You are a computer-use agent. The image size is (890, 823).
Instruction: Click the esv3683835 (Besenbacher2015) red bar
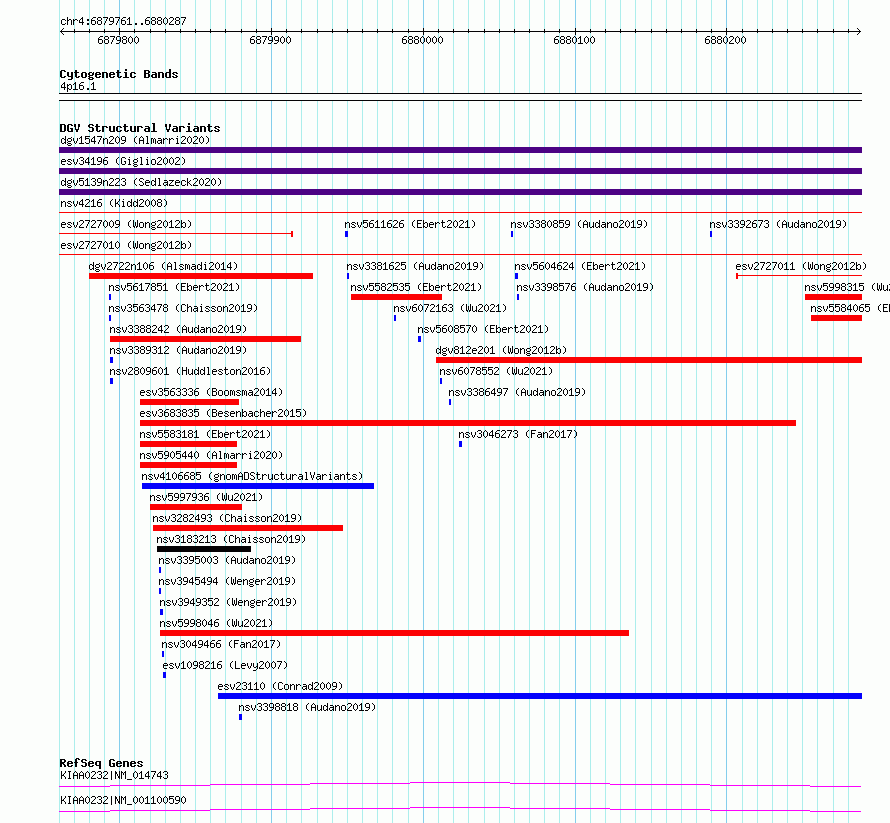point(468,423)
